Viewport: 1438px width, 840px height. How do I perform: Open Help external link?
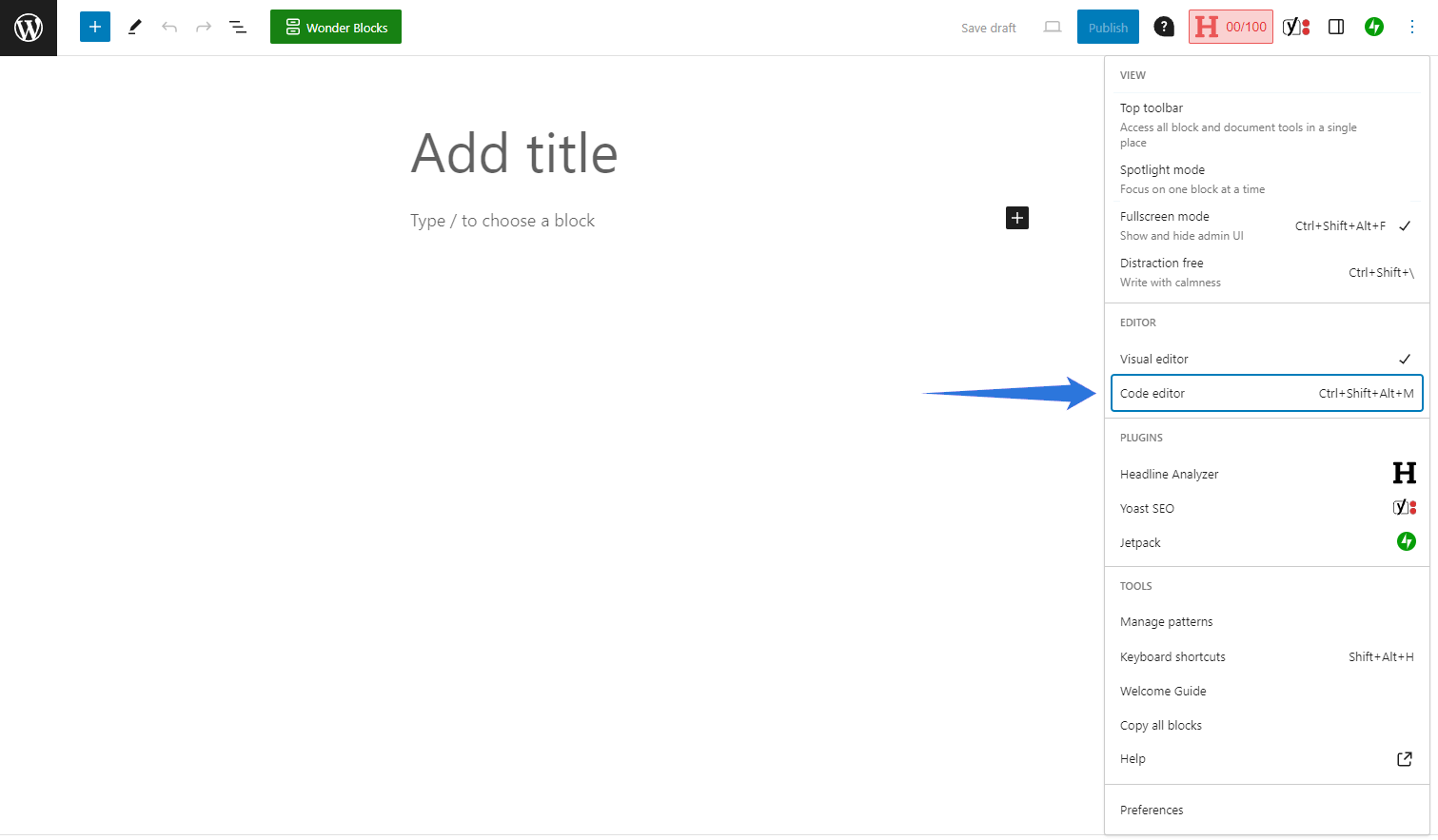1267,759
